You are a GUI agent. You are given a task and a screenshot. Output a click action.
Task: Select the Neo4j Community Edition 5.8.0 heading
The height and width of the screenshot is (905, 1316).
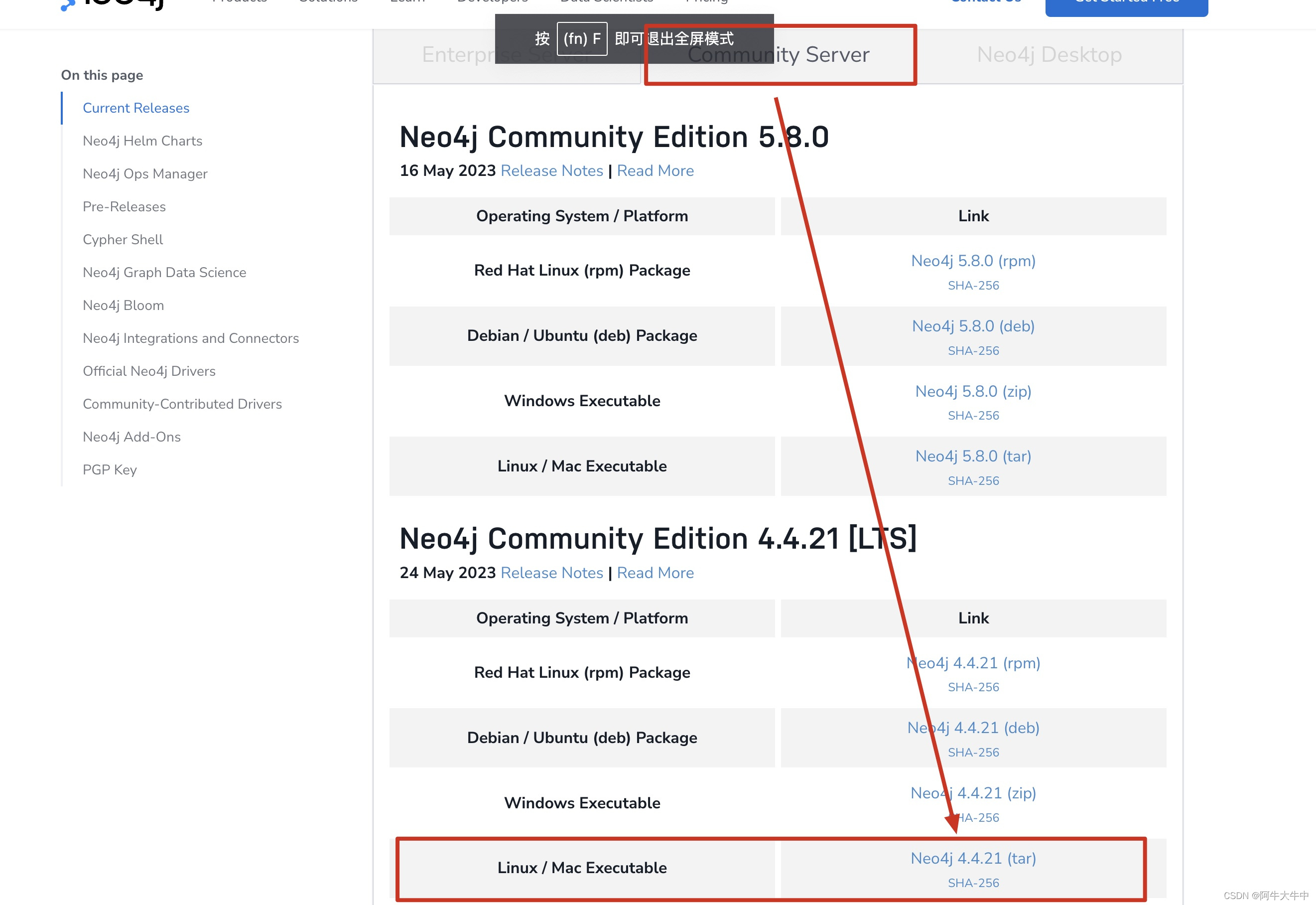(x=614, y=137)
